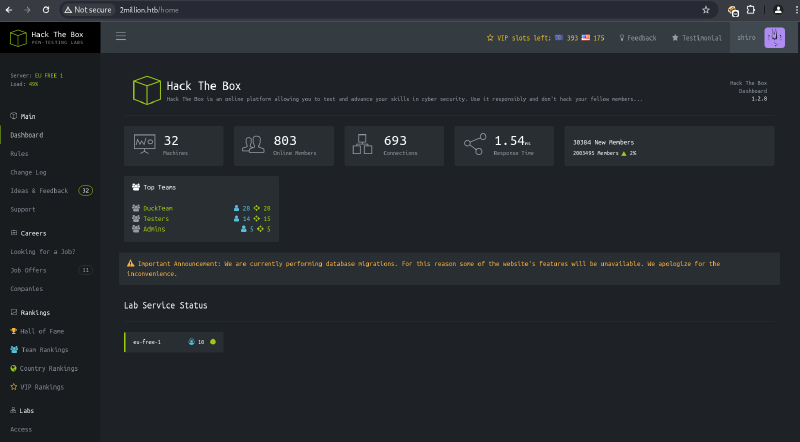This screenshot has height=442, width=800.
Task: Expand the Rankings sidebar section
Action: pos(35,312)
